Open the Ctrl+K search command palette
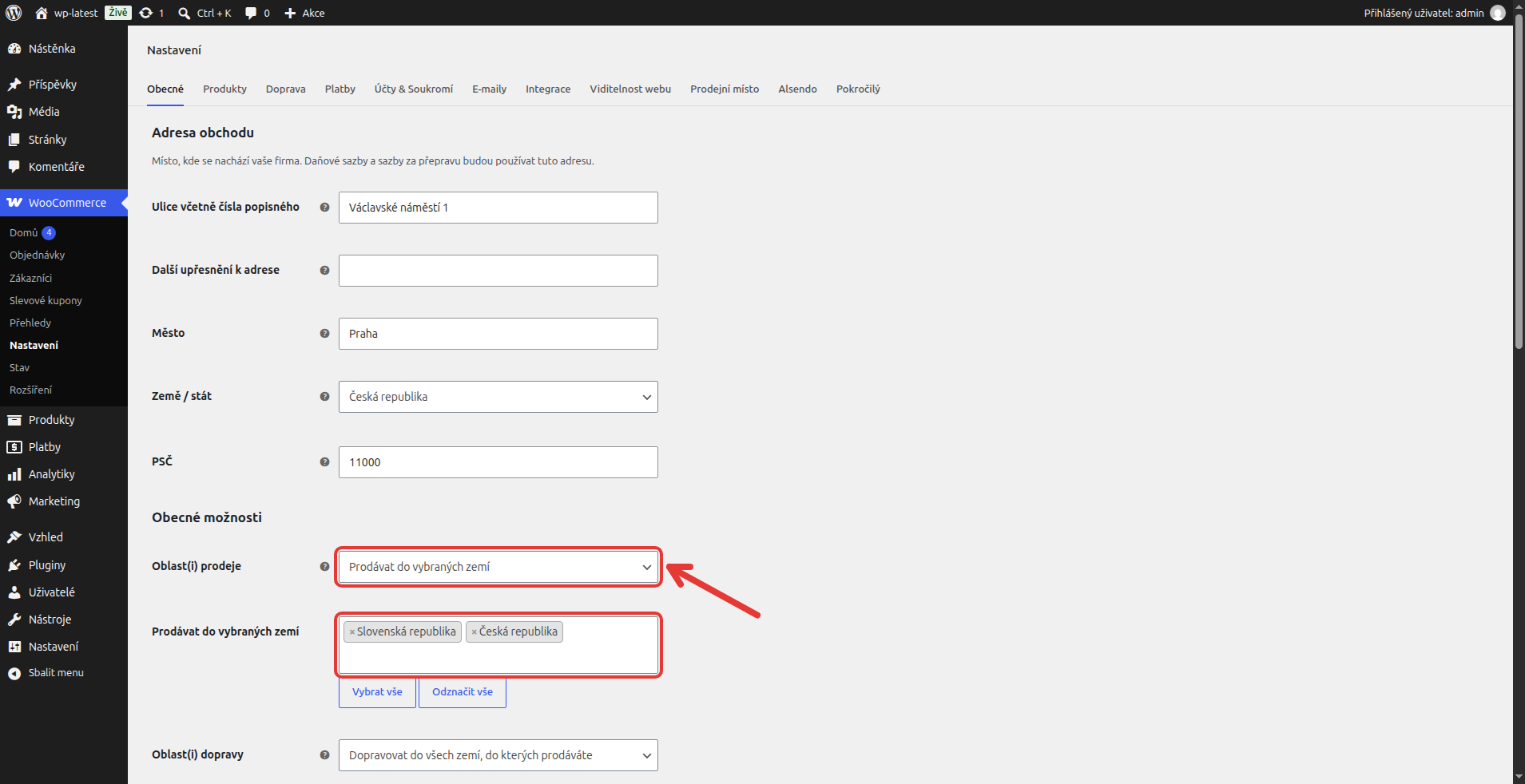The image size is (1525, 784). pos(205,13)
